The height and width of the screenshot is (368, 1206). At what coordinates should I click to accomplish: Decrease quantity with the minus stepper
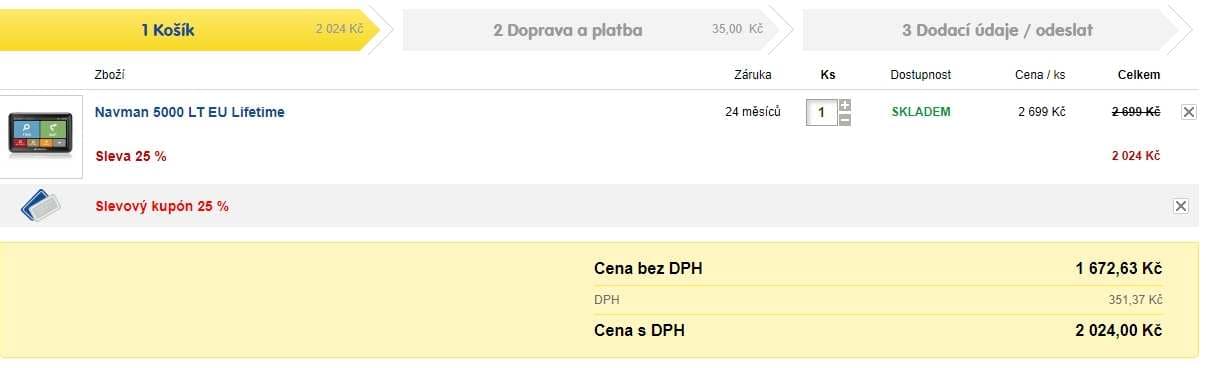pyautogui.click(x=845, y=120)
